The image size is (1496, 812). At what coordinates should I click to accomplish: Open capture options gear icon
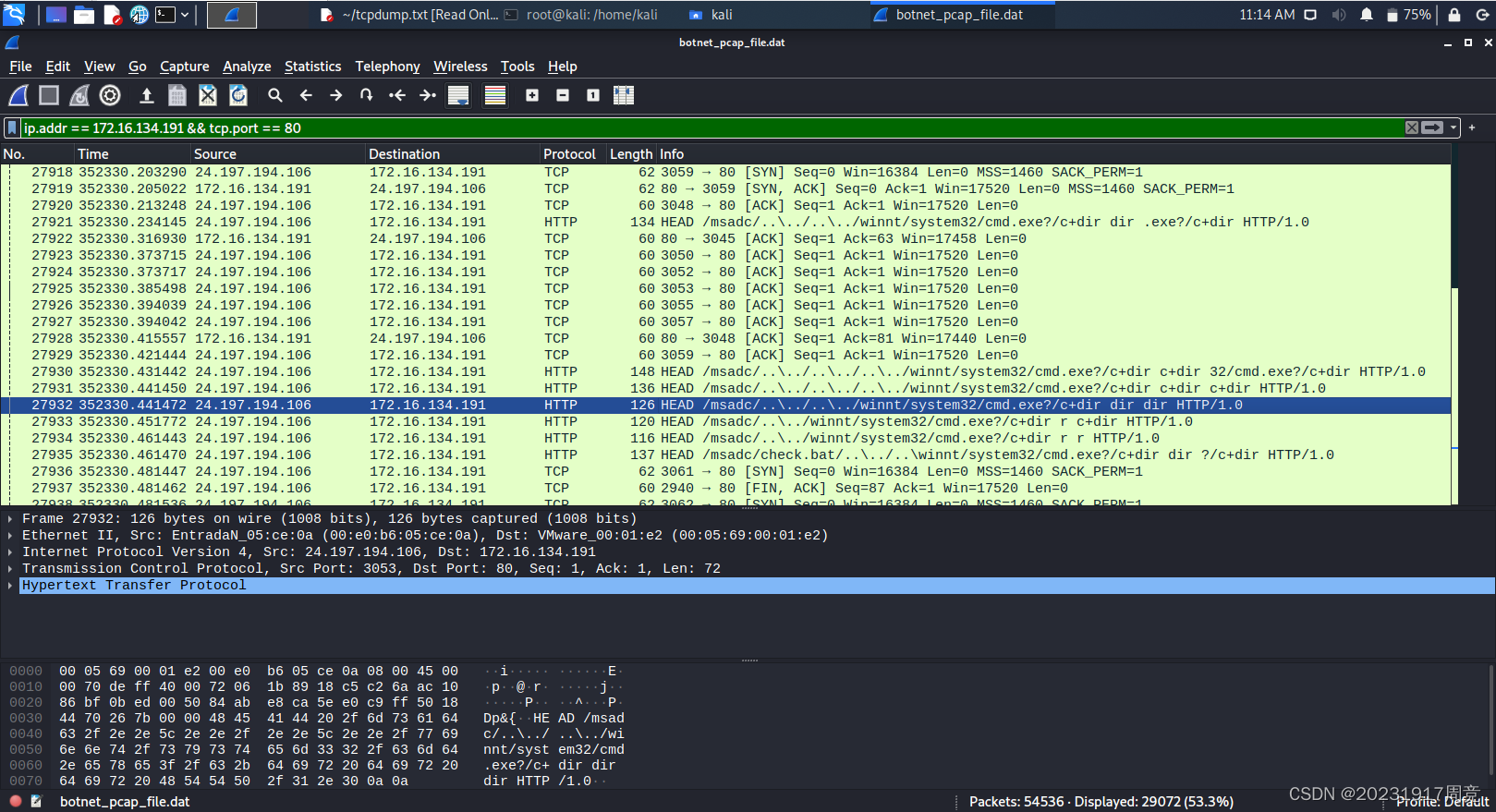[110, 95]
